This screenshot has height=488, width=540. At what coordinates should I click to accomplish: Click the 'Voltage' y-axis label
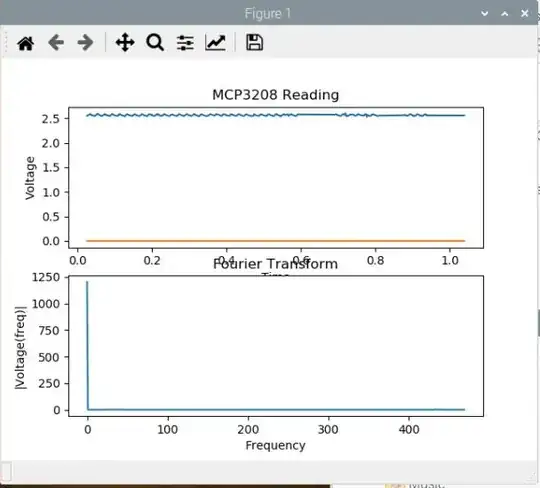click(x=30, y=178)
